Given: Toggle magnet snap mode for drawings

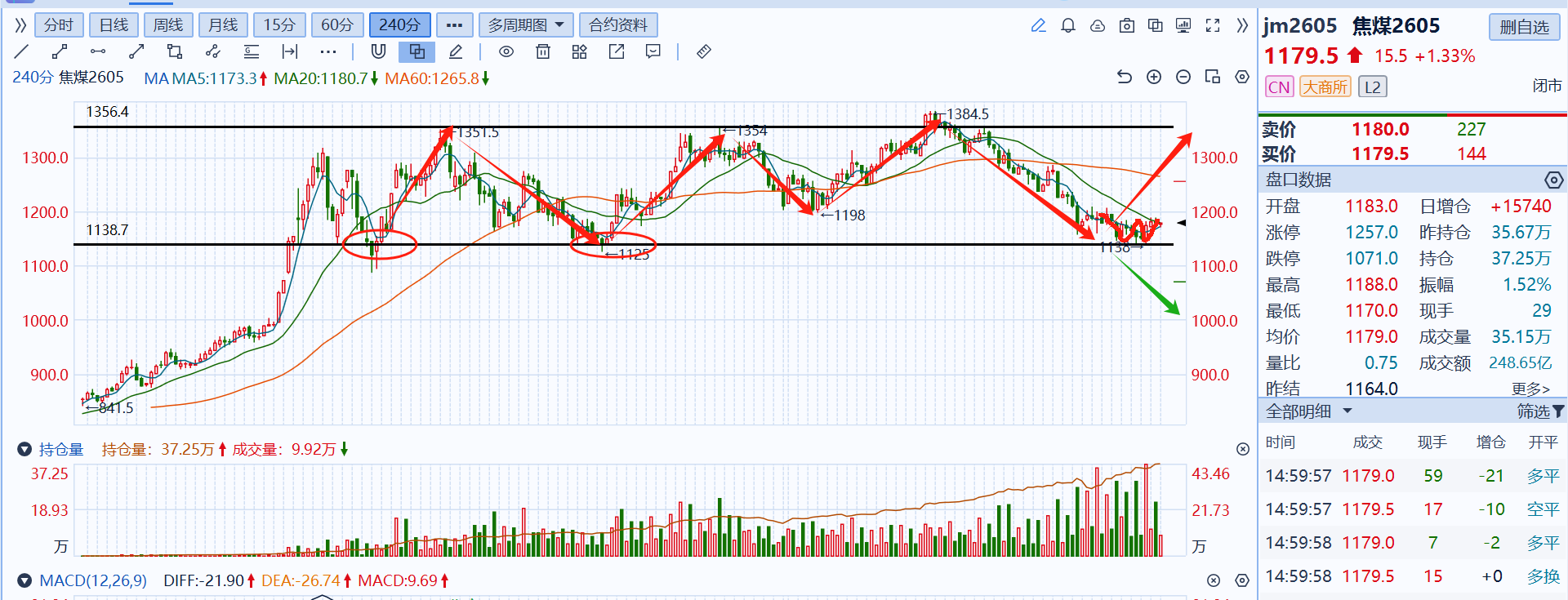Looking at the screenshot, I should pyautogui.click(x=378, y=52).
